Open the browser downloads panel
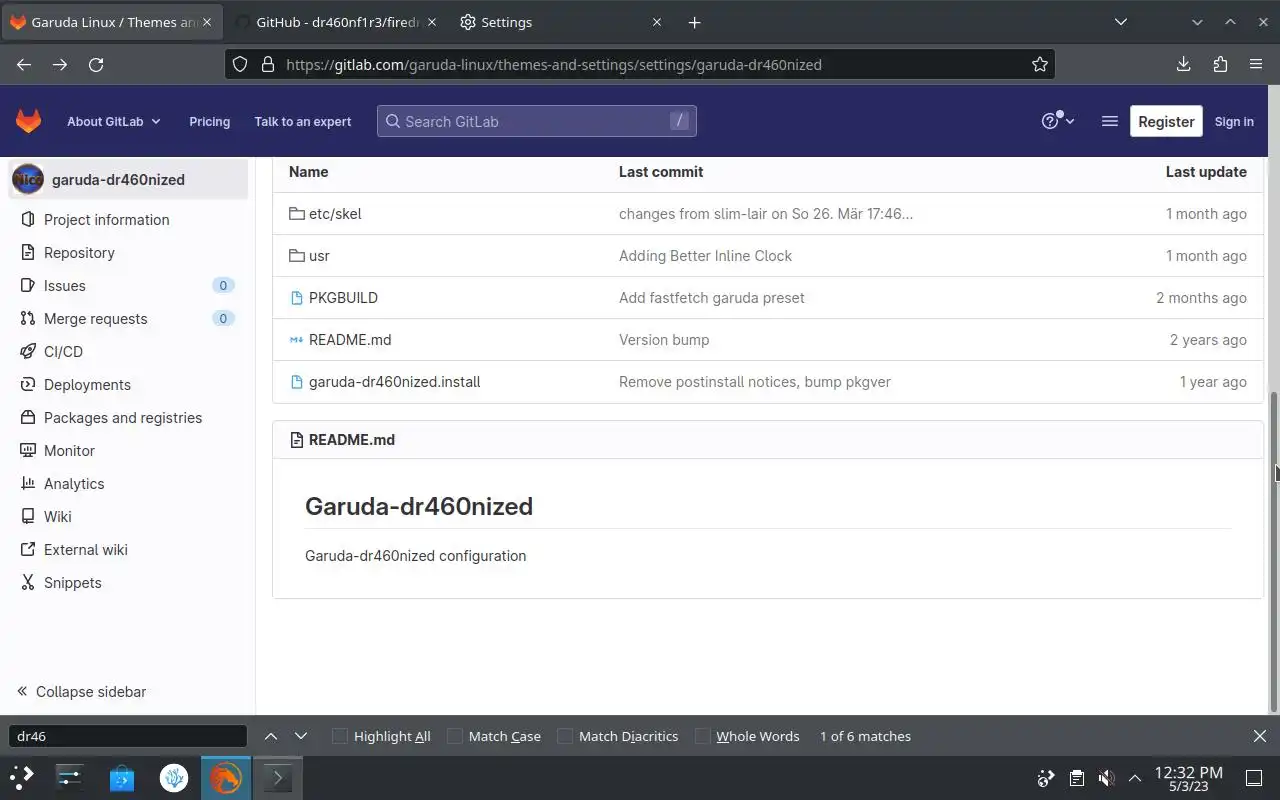Viewport: 1280px width, 800px height. (1184, 64)
